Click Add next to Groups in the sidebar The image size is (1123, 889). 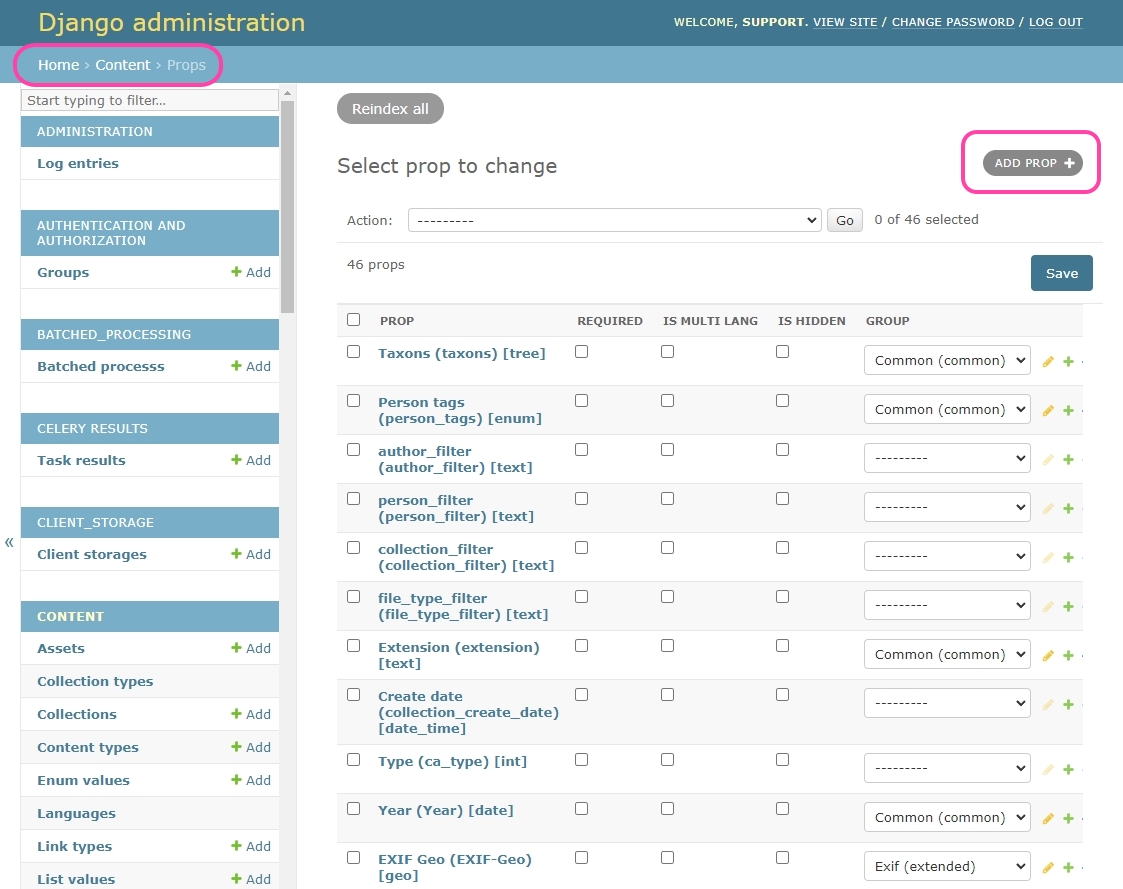(x=251, y=272)
